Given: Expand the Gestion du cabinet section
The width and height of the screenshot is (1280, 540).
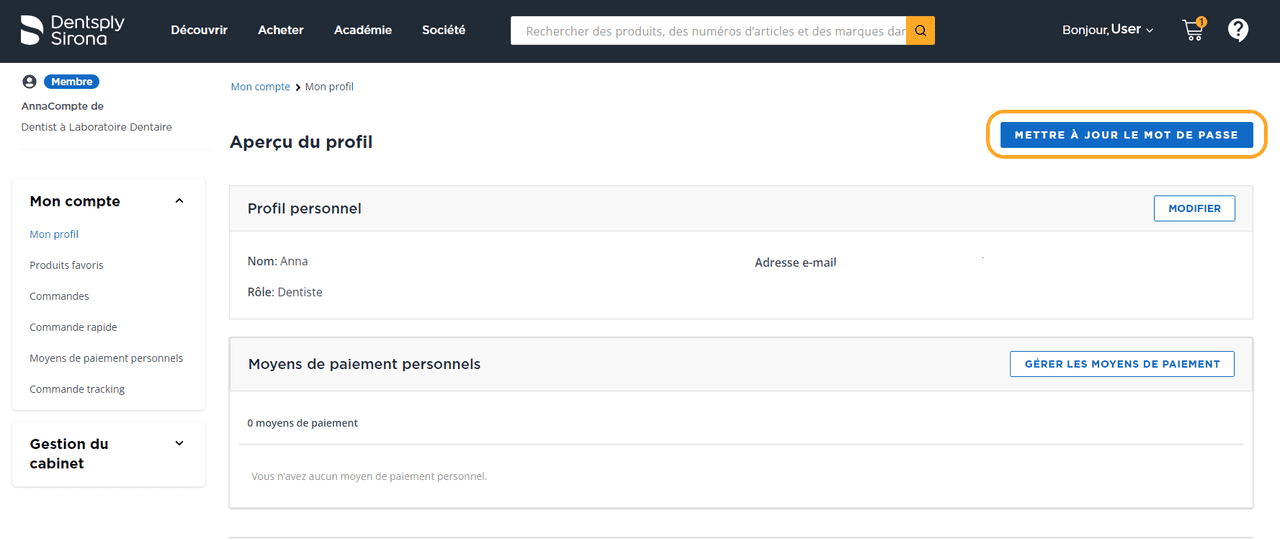Looking at the screenshot, I should click(179, 444).
